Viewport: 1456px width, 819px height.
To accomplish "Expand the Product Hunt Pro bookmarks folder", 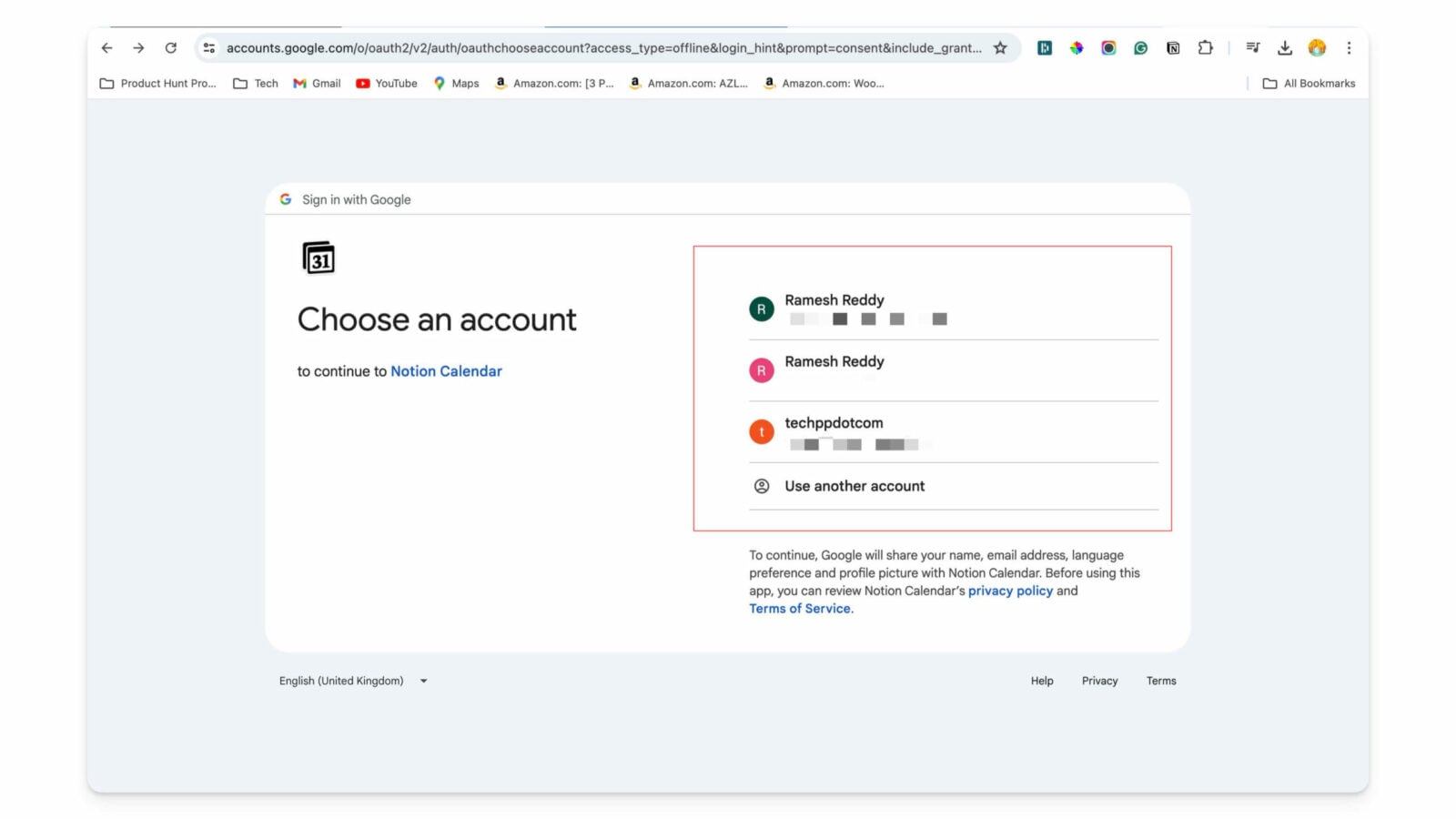I will point(159,83).
